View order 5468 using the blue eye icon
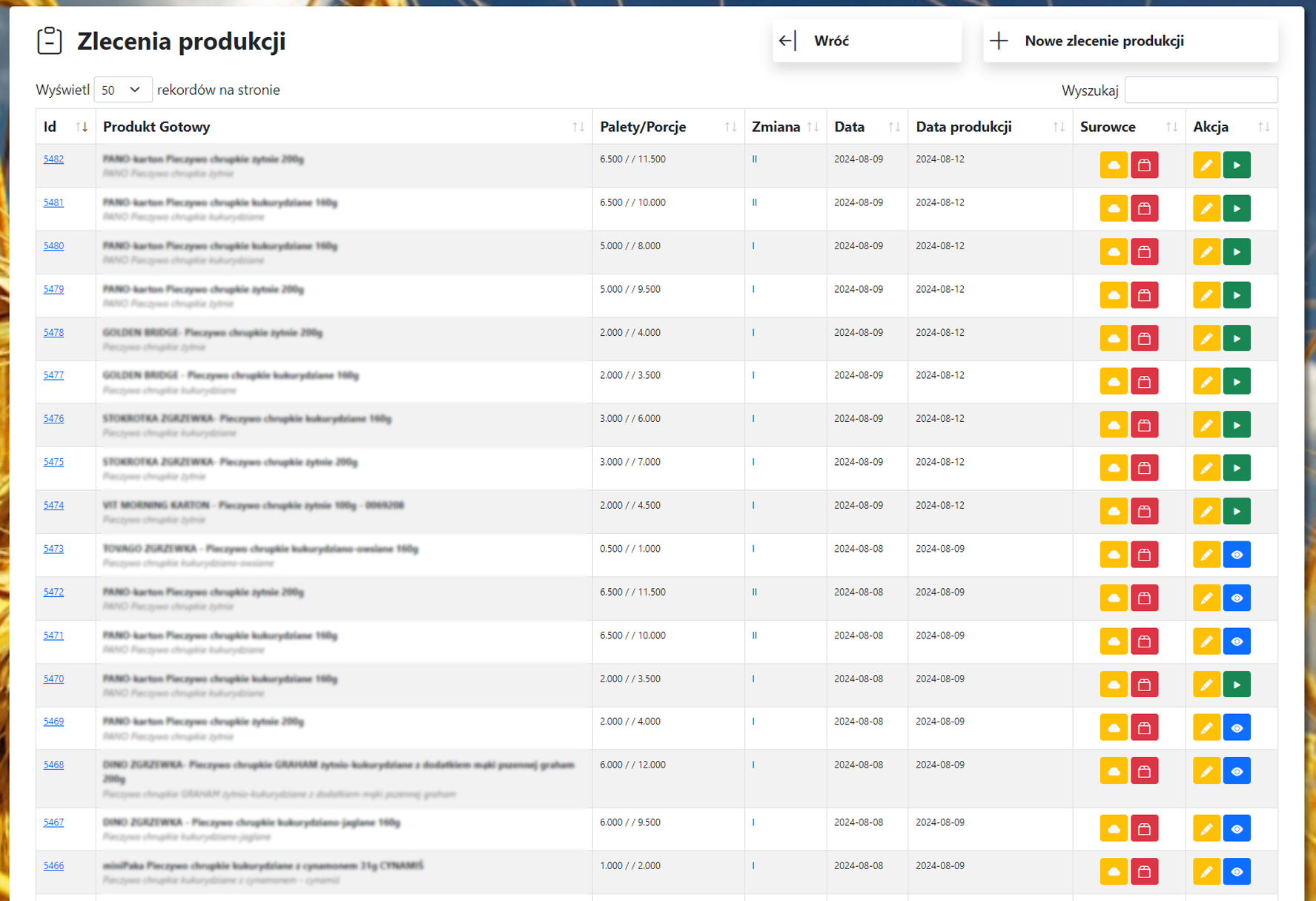Screen dimensions: 1316x901 coord(1237,771)
